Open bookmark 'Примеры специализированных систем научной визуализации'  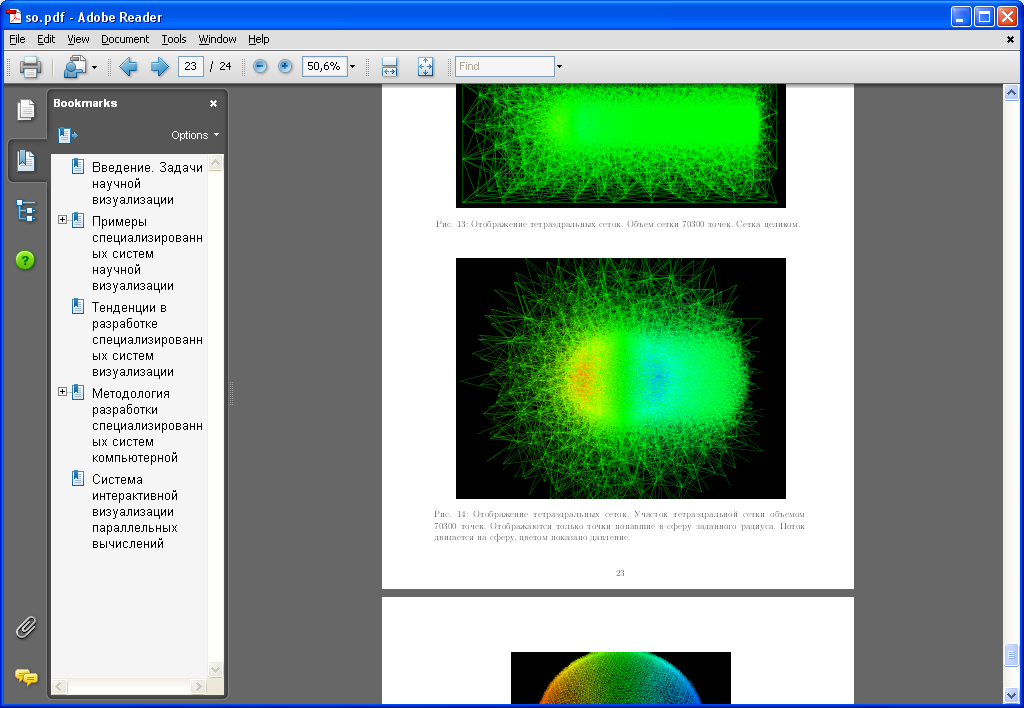point(147,253)
